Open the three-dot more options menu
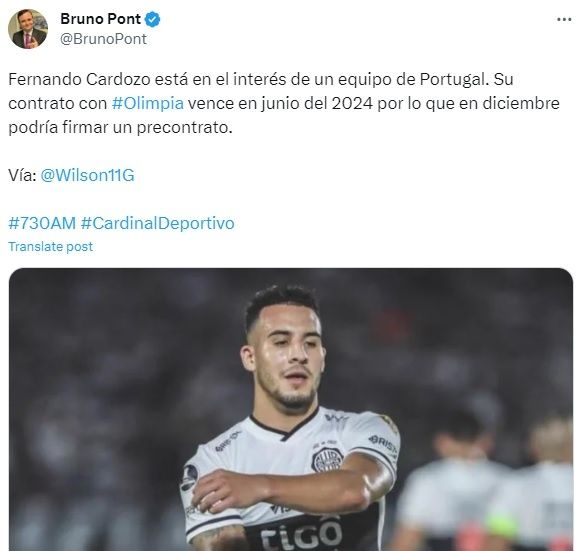Screen dimensions: 583x551 [564, 20]
